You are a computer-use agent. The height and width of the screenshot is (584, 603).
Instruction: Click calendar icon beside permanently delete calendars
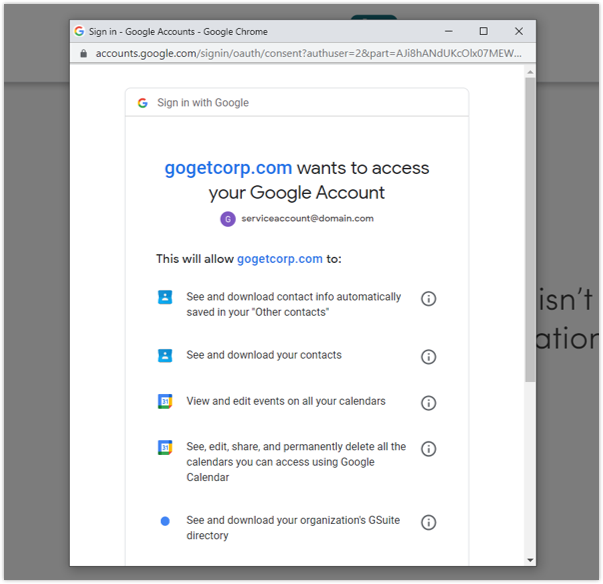click(x=165, y=447)
